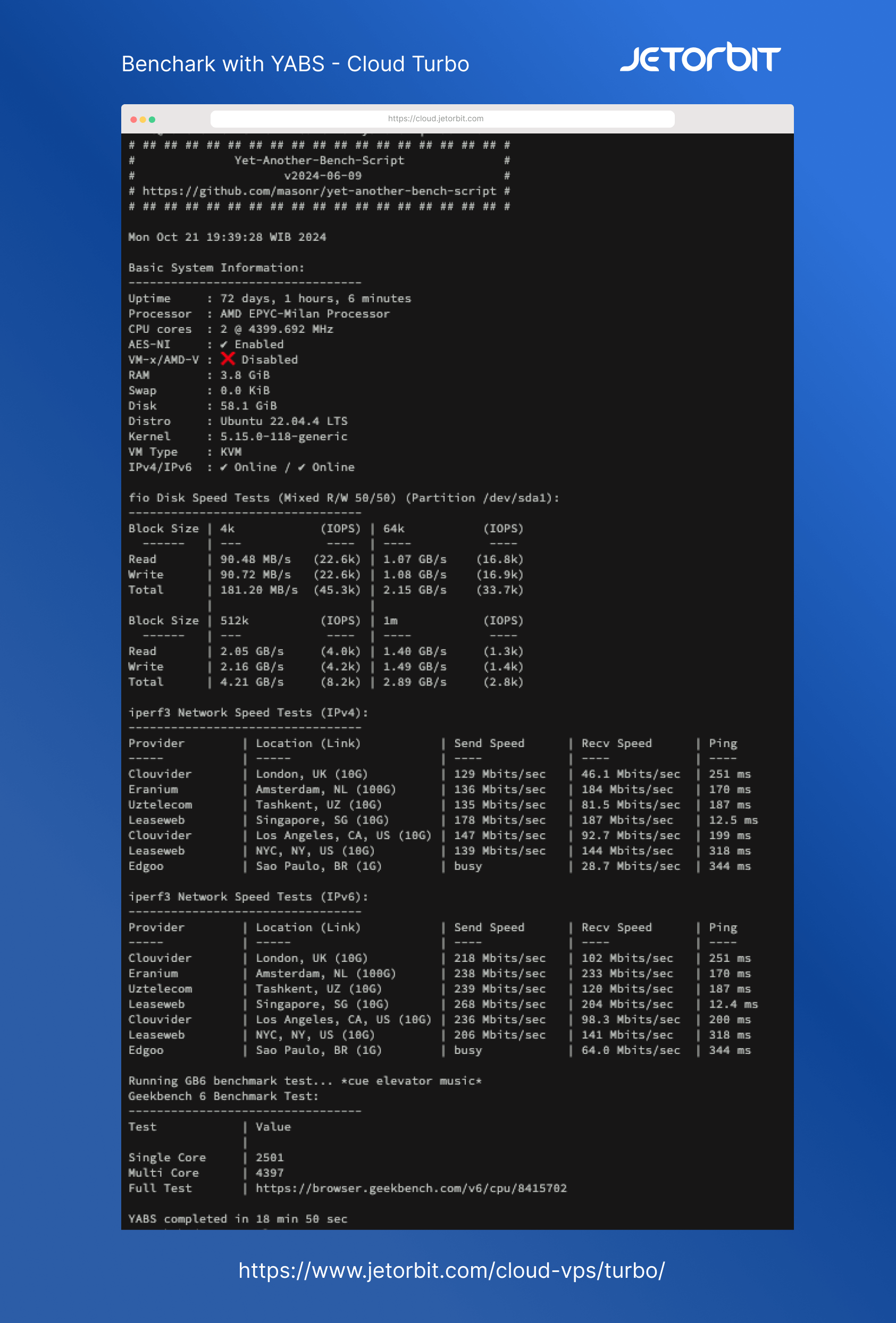Click Multi Core score '4397'
The image size is (896, 1323).
(270, 1173)
